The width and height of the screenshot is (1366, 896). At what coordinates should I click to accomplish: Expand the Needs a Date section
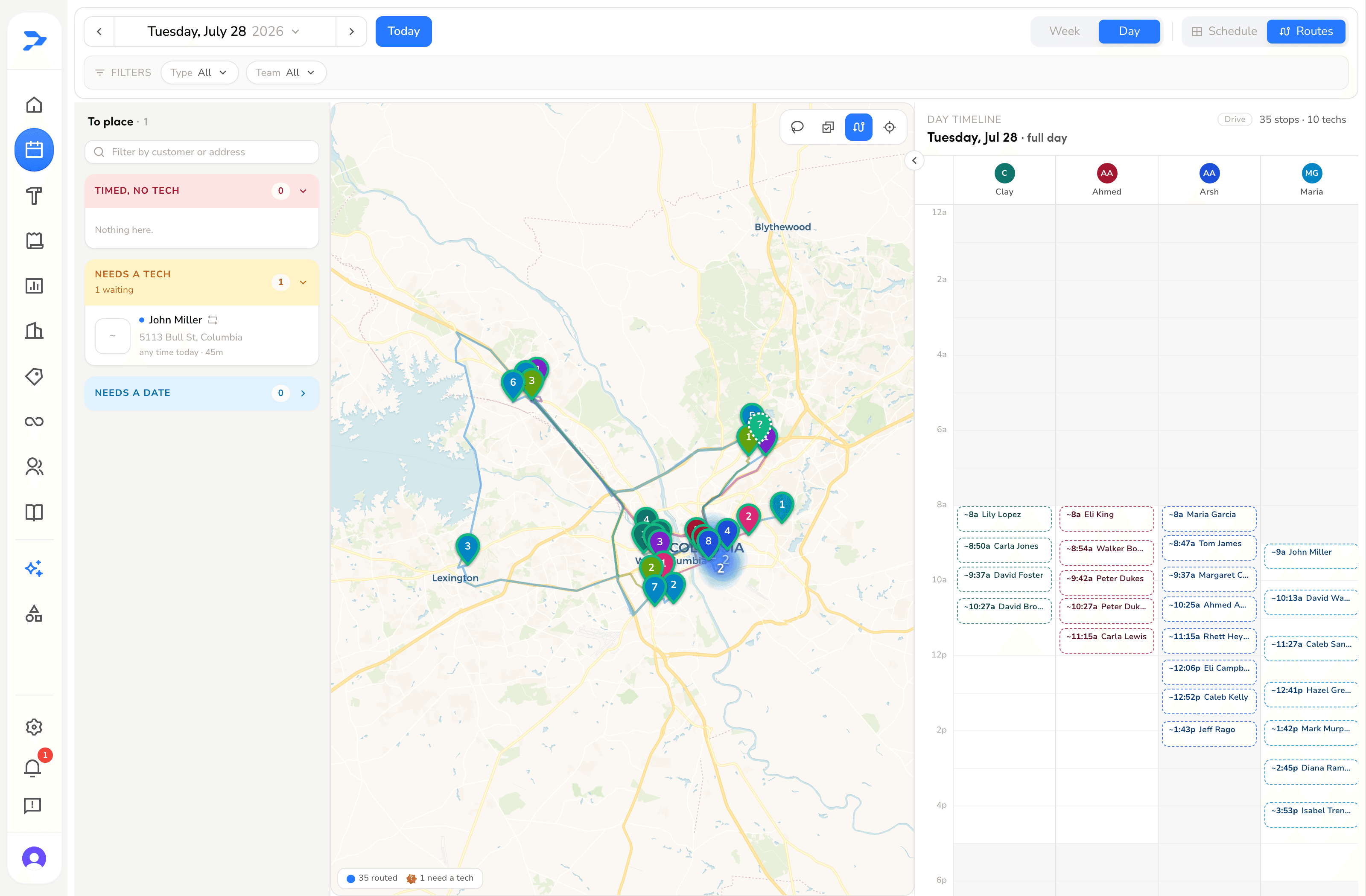(x=303, y=393)
